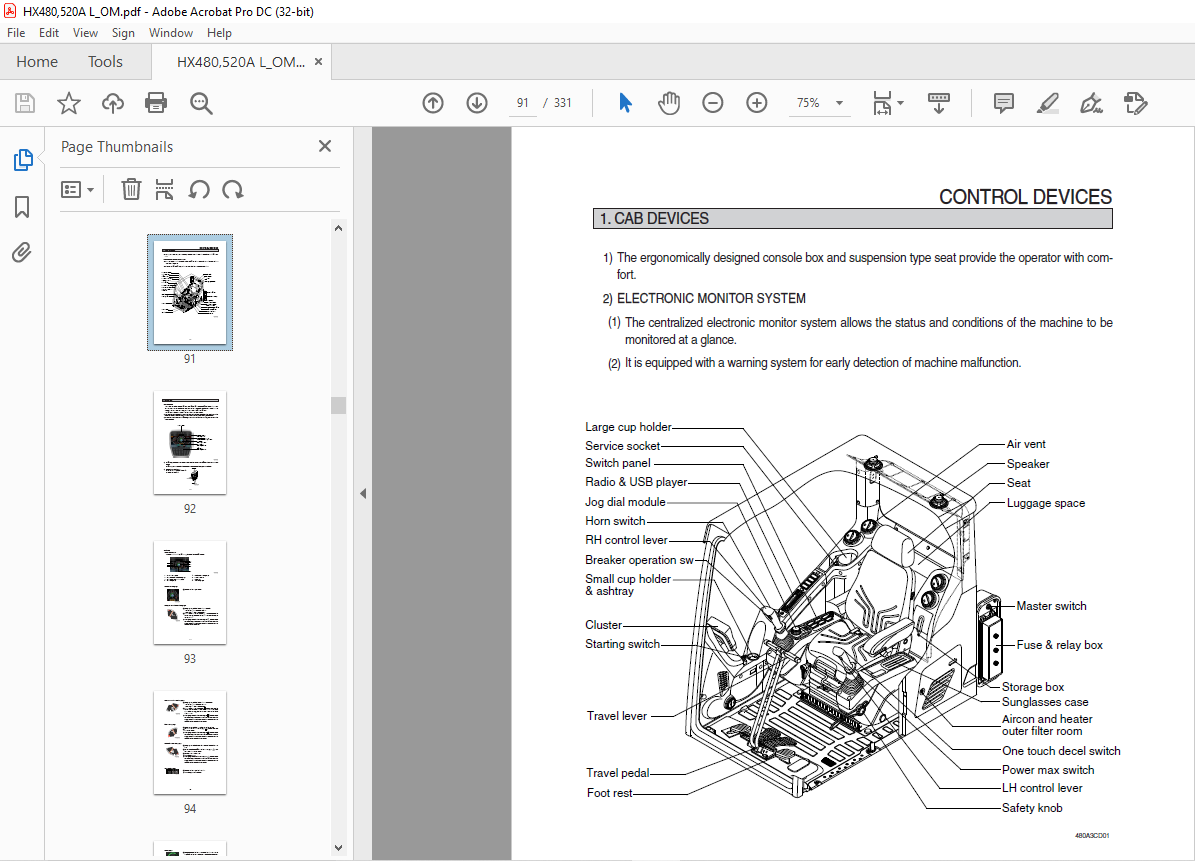Open the Attachments paperclip pane
The image size is (1195, 861).
(22, 252)
